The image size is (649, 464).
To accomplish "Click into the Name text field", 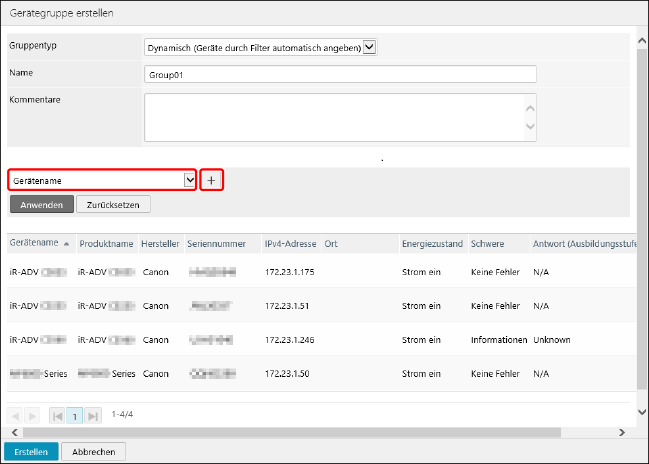I will (x=340, y=74).
